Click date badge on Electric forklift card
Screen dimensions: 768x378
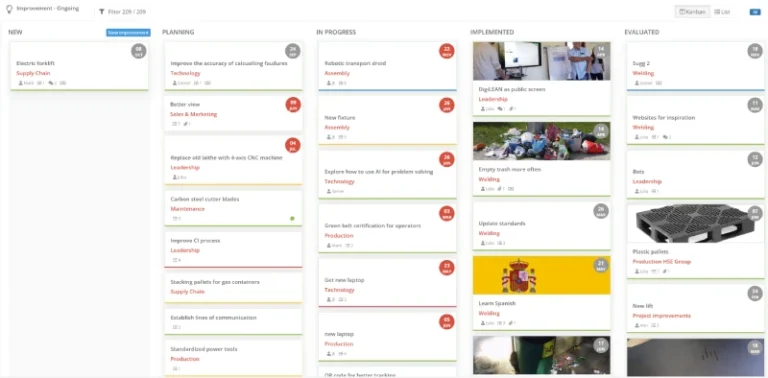[139, 51]
